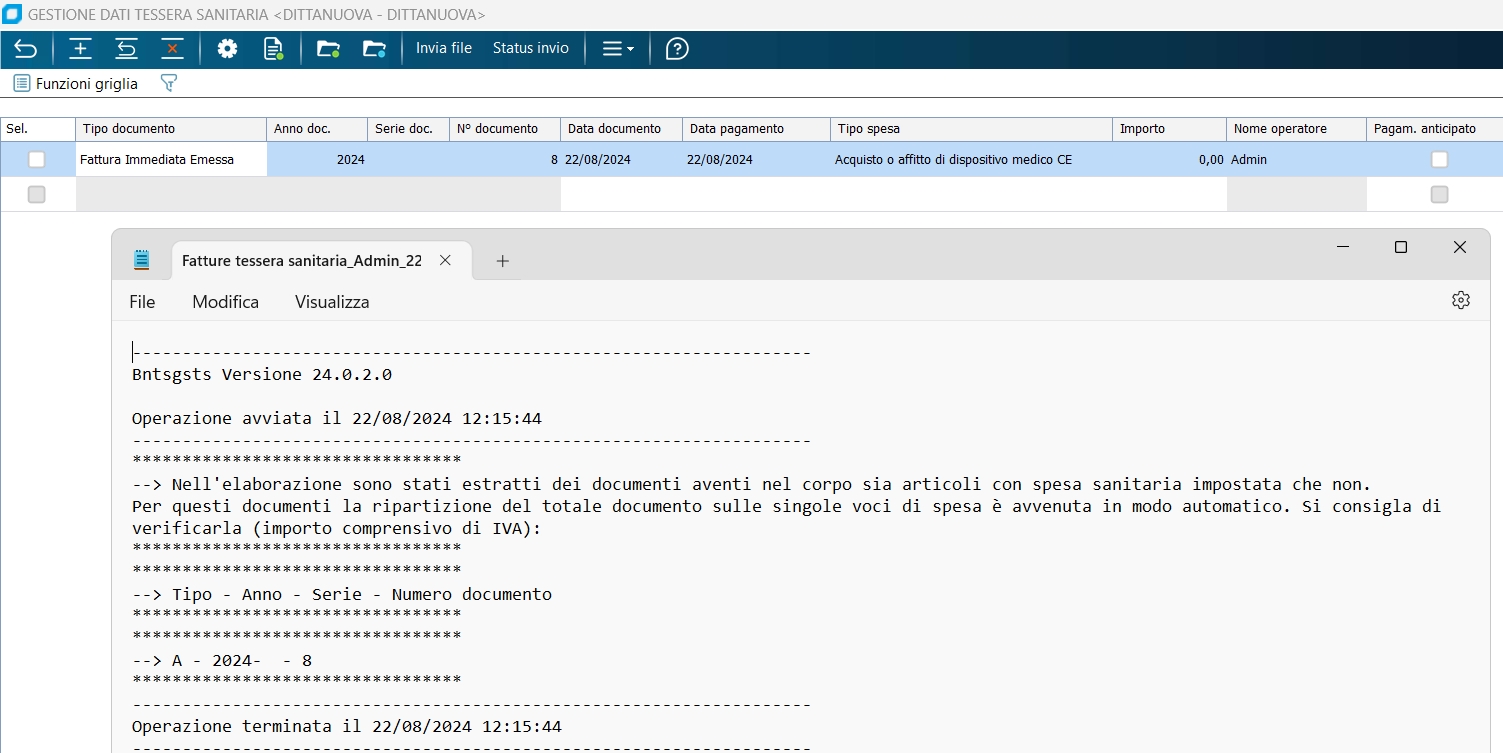Click the 2024 year cell in the grid

pos(317,159)
